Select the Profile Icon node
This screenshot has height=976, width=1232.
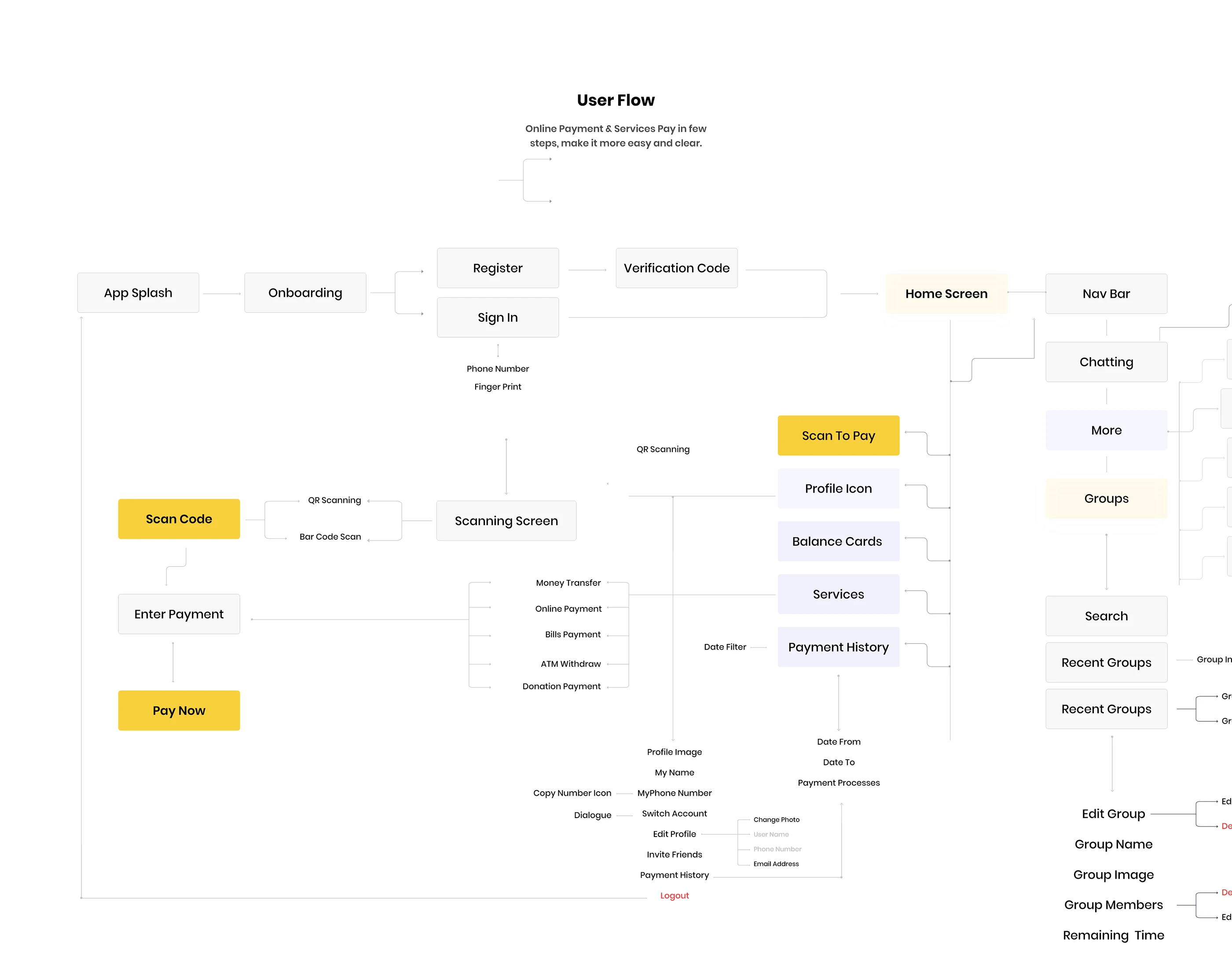[838, 489]
